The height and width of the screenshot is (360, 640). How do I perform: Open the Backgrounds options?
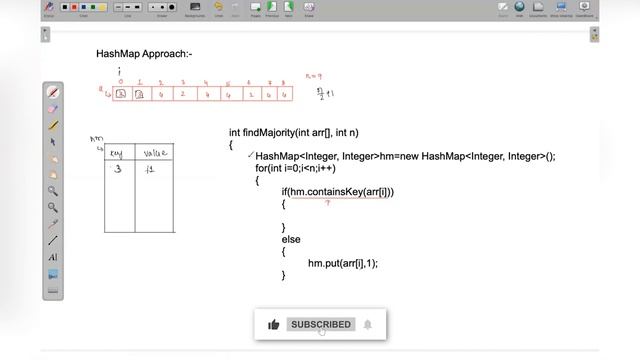pyautogui.click(x=195, y=9)
